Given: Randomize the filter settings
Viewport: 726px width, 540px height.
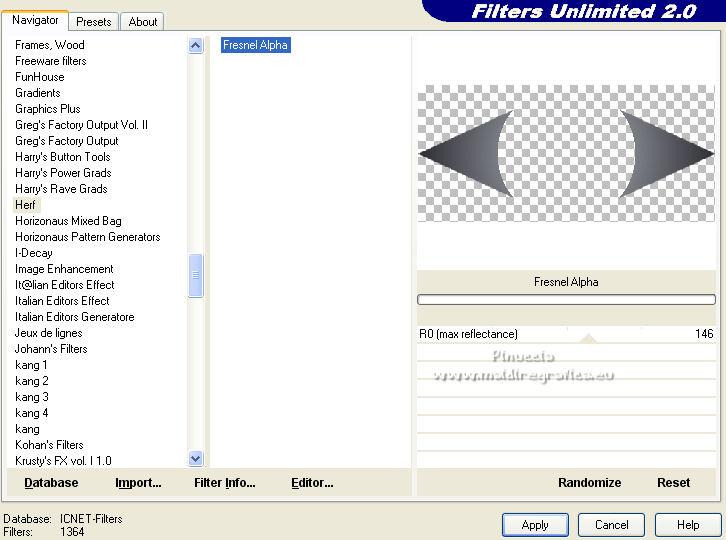Looking at the screenshot, I should tap(589, 483).
